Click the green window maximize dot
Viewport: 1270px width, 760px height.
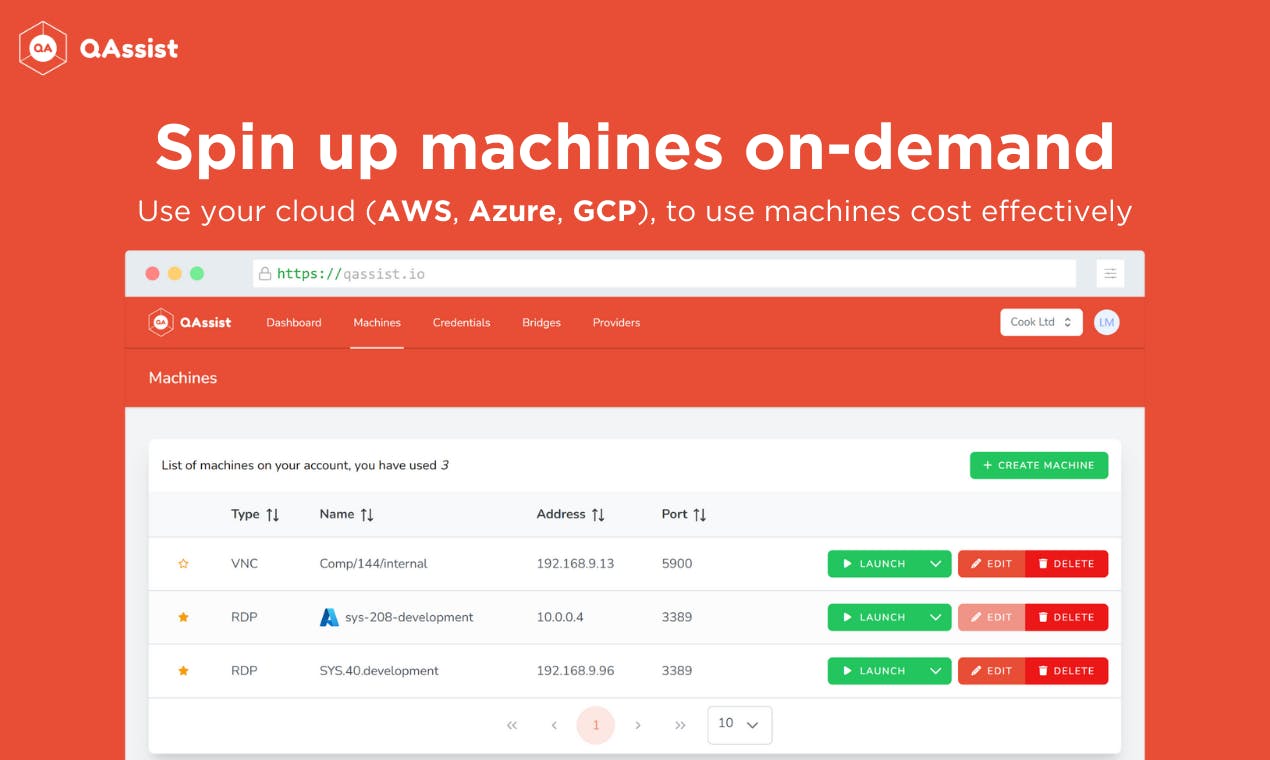point(197,273)
